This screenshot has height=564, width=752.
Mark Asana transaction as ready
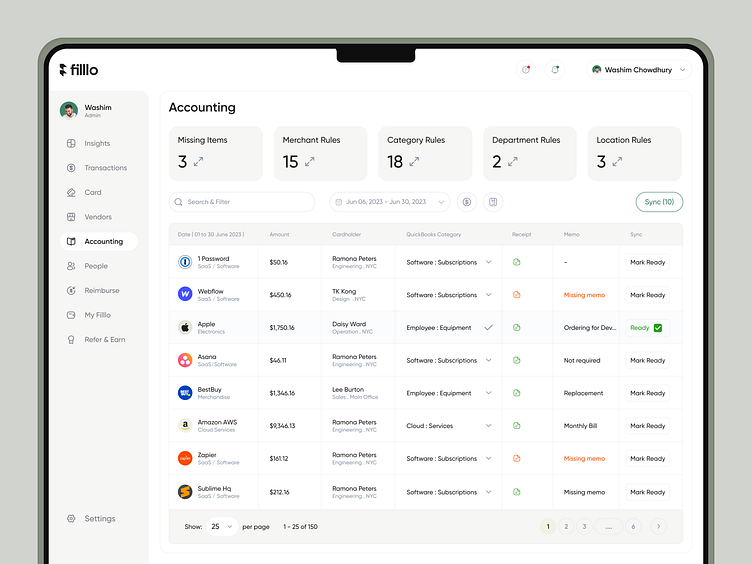pos(647,360)
